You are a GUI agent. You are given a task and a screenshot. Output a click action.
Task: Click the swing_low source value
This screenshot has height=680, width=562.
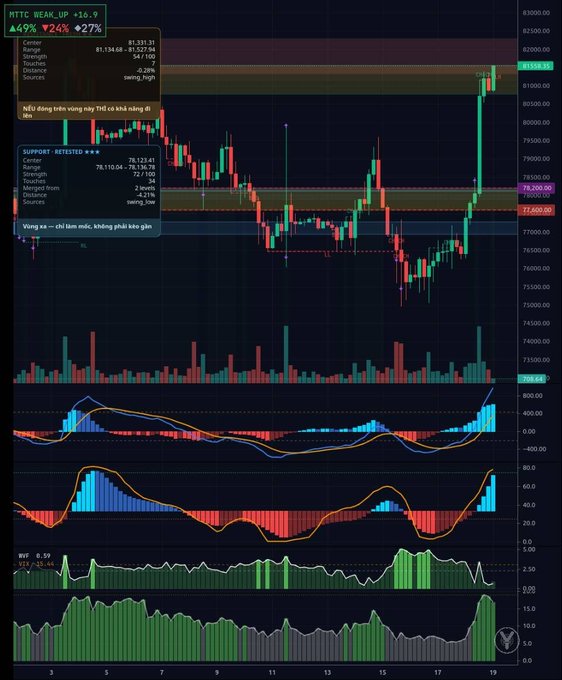(140, 202)
